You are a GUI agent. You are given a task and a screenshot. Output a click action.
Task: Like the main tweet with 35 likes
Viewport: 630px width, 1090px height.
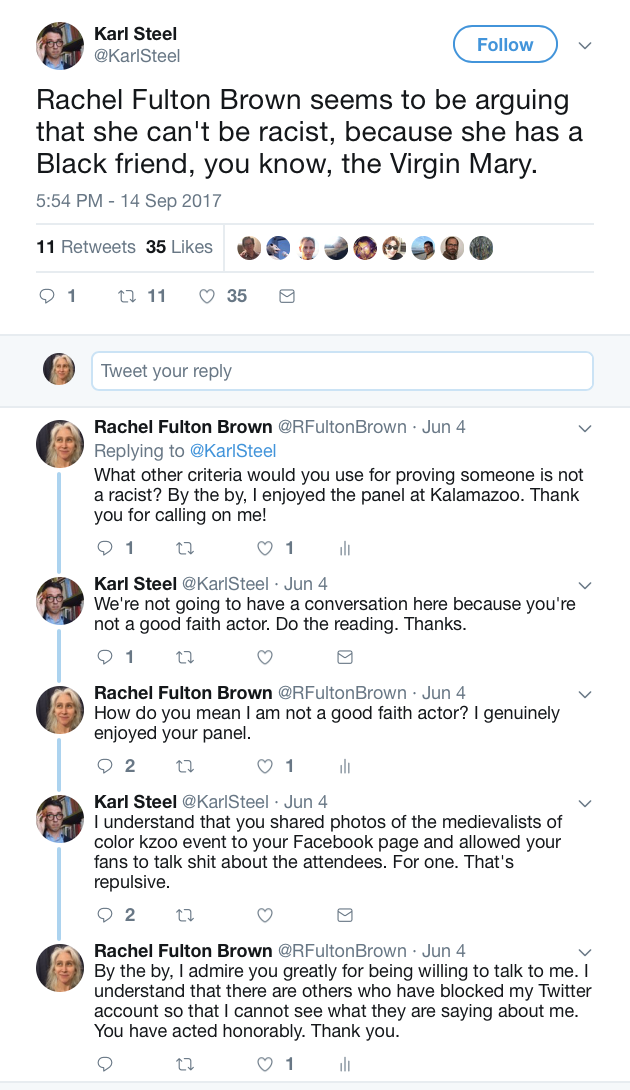coord(208,296)
